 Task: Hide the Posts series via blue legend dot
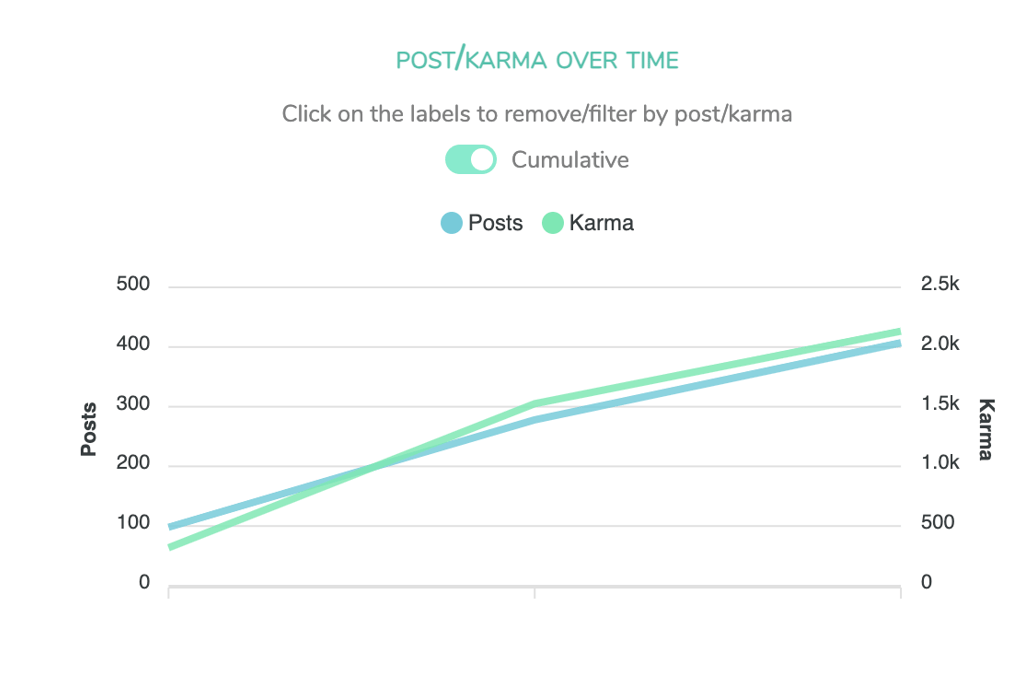tap(451, 223)
